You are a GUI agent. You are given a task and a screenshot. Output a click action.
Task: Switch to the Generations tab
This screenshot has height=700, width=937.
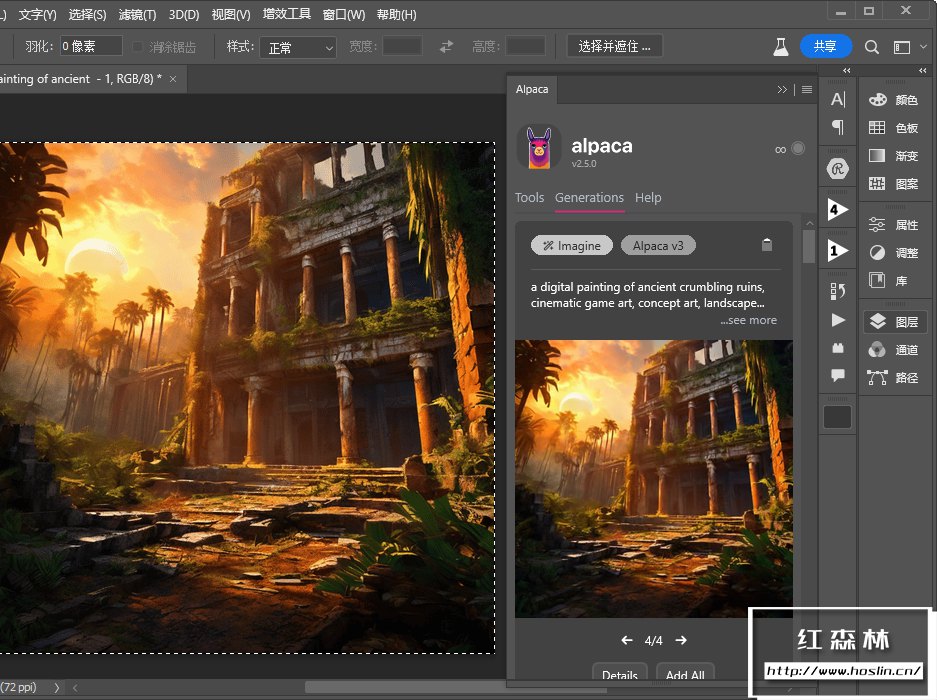tap(589, 198)
